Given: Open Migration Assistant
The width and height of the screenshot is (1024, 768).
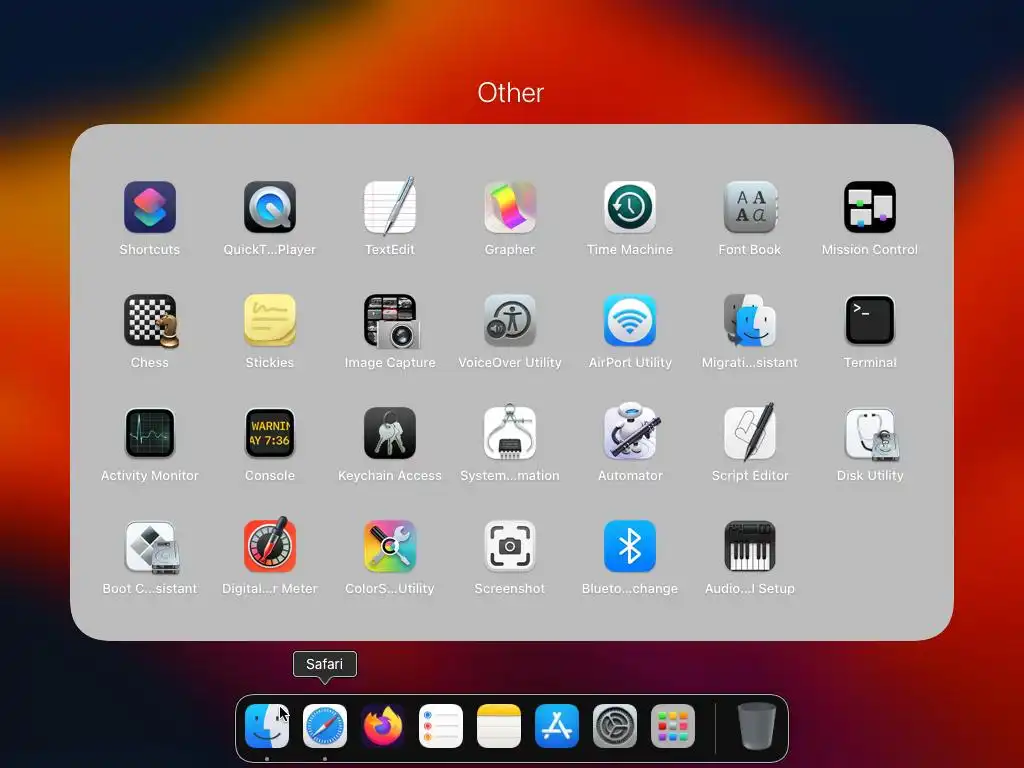Looking at the screenshot, I should [750, 320].
